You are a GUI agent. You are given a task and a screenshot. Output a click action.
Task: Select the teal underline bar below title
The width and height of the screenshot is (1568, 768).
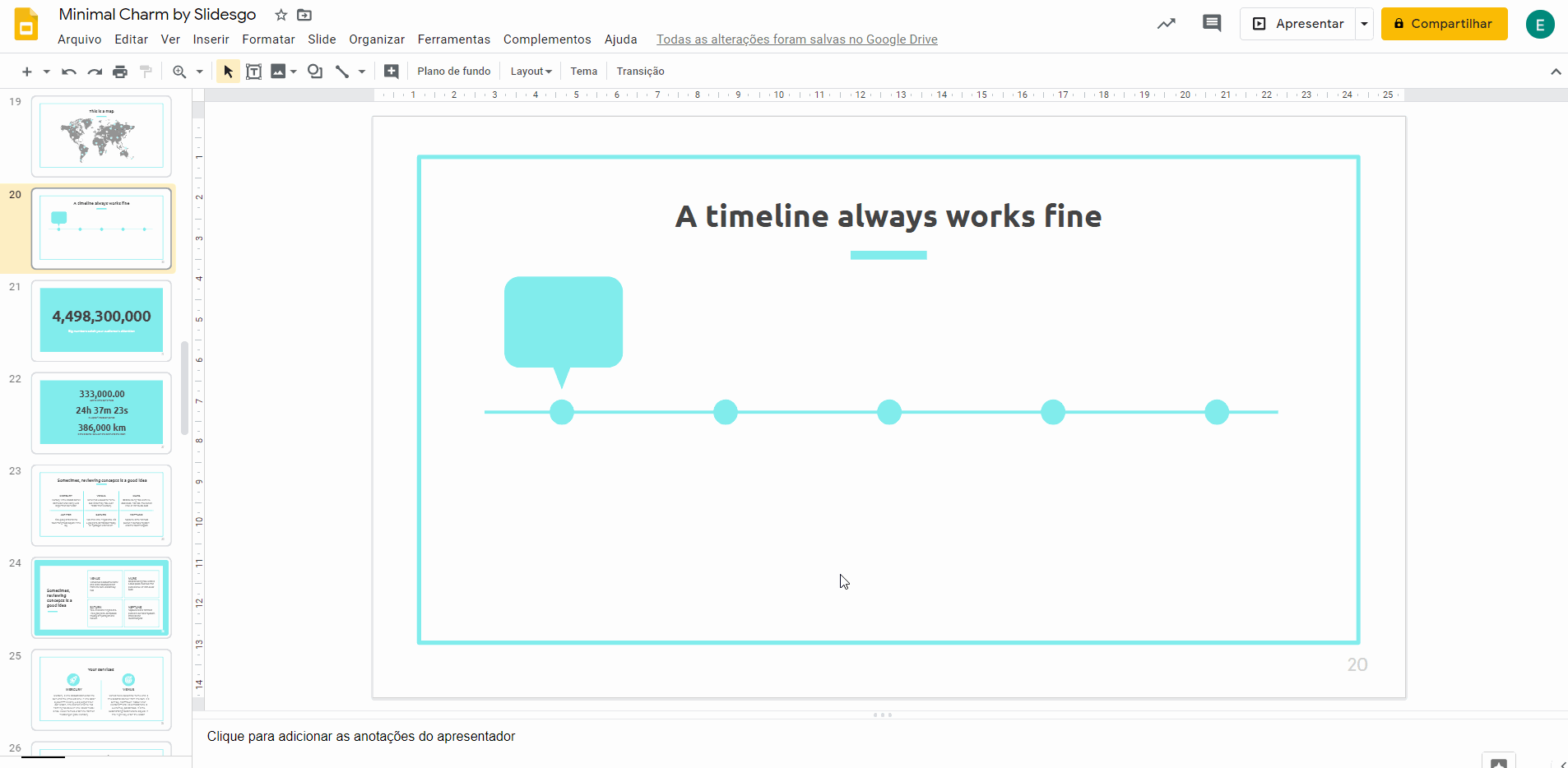(x=888, y=255)
